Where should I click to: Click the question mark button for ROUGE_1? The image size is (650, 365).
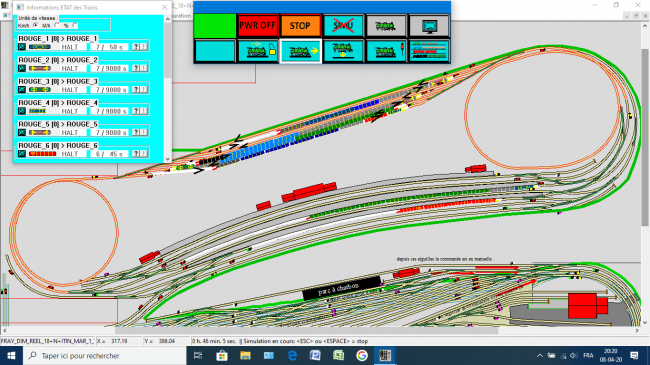(136, 47)
